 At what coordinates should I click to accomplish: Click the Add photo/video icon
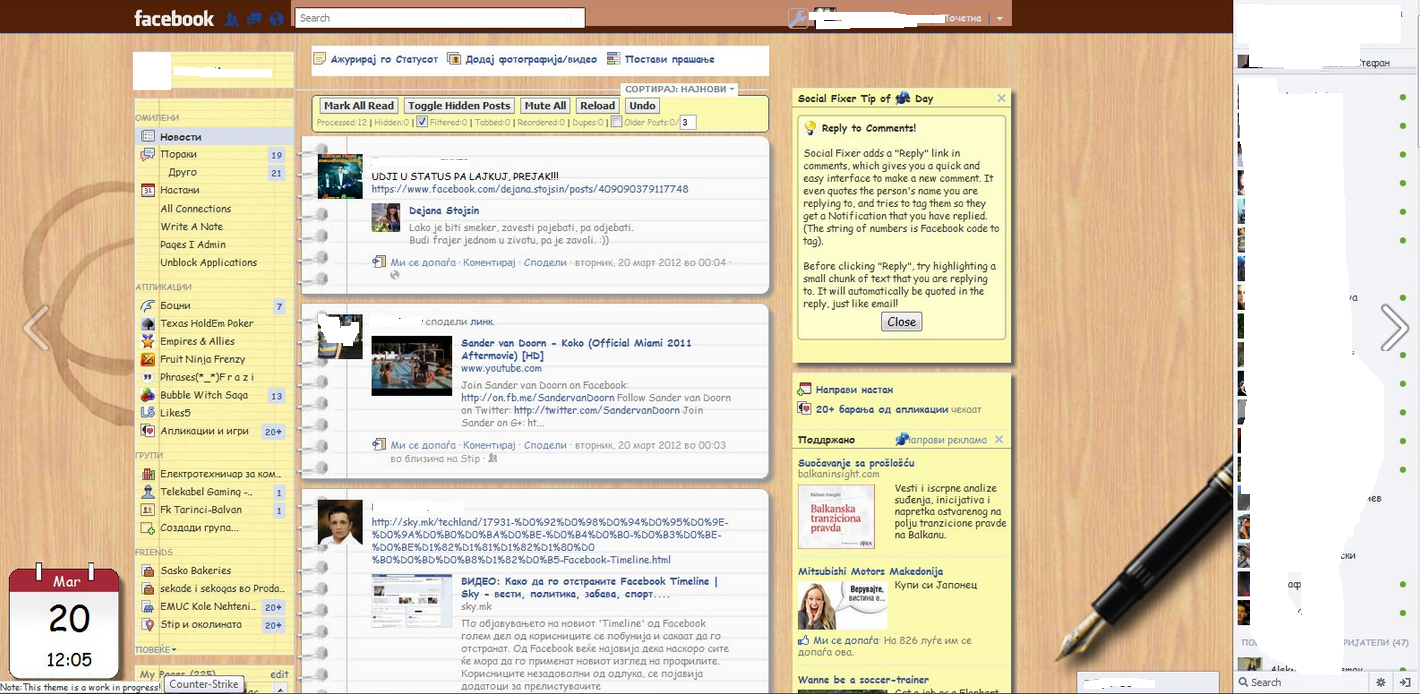coord(454,59)
